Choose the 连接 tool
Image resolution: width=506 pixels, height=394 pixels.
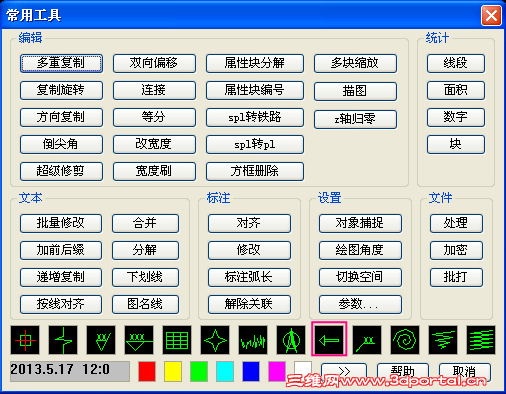pos(154,90)
